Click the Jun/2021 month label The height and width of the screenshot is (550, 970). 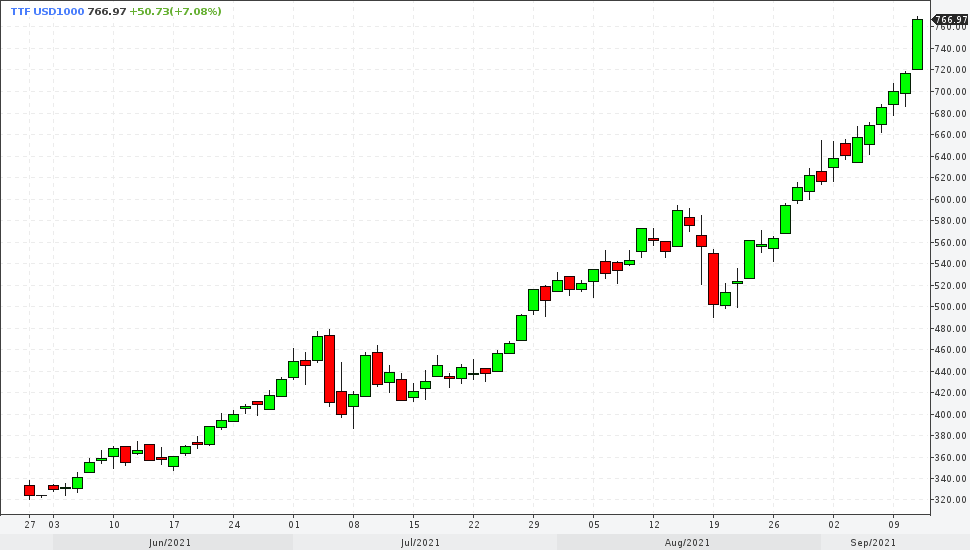pyautogui.click(x=170, y=543)
